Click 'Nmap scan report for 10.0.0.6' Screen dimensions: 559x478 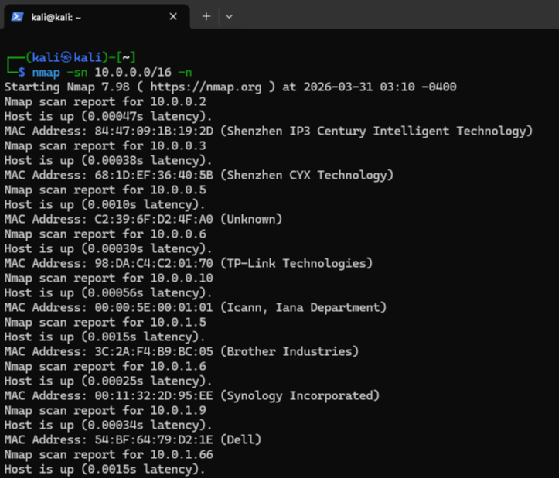(x=105, y=234)
